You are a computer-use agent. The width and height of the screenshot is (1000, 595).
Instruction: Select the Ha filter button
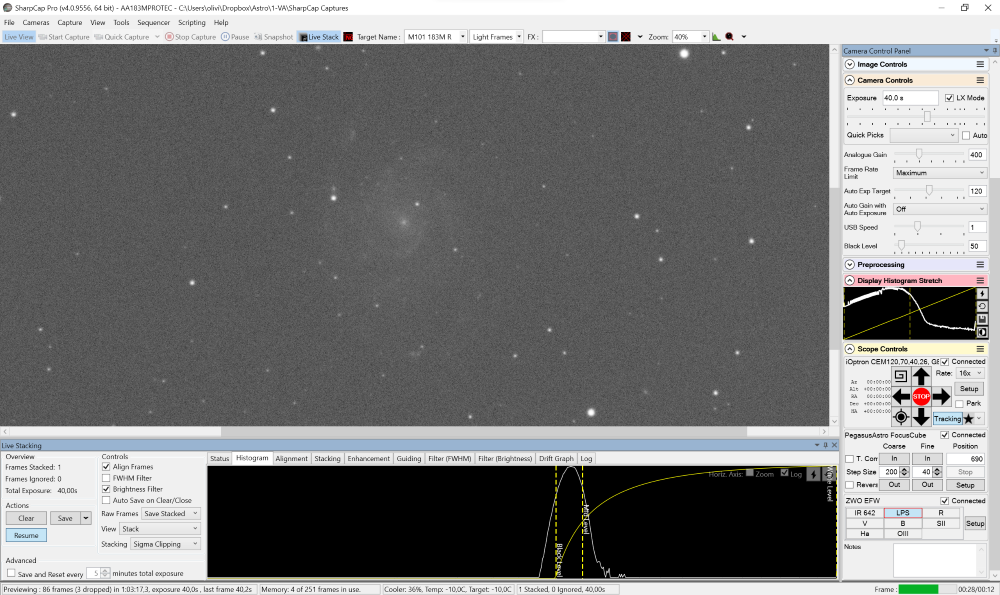point(864,533)
